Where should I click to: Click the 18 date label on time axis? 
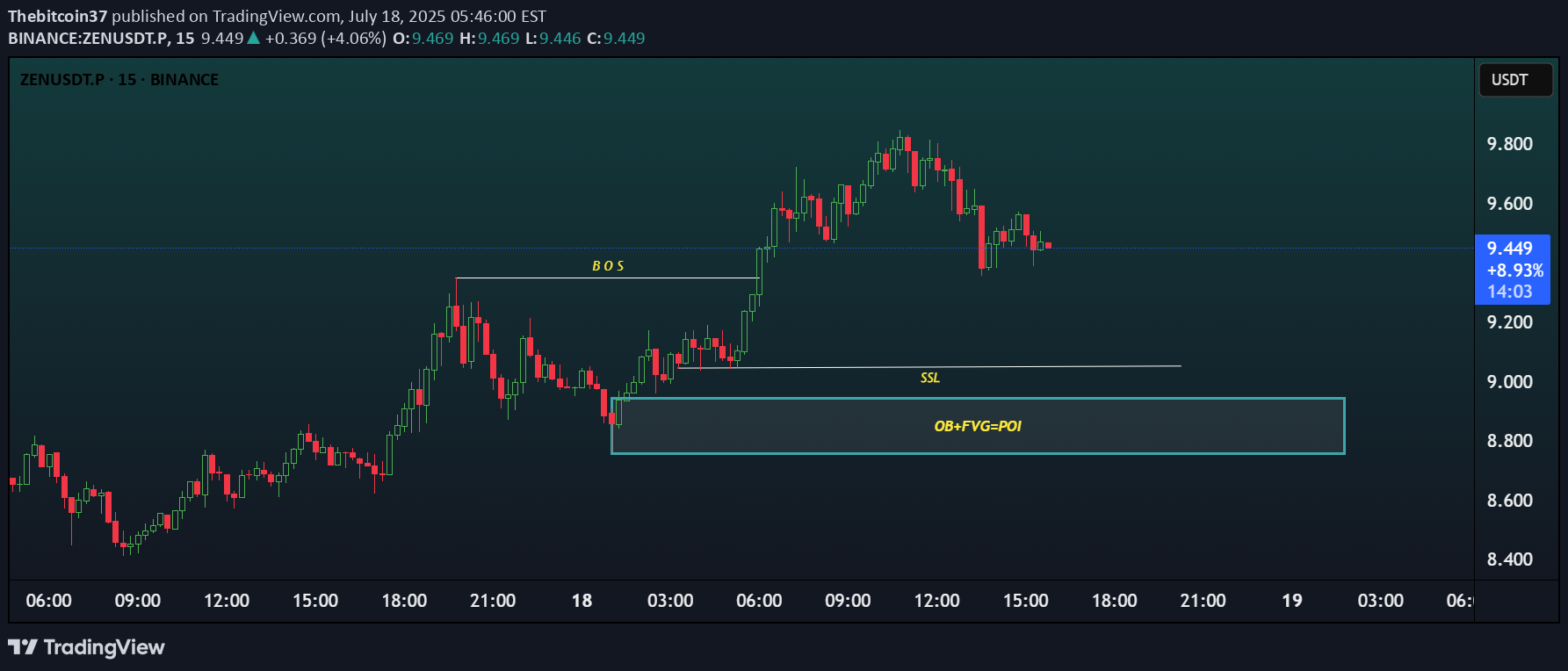[x=582, y=601]
